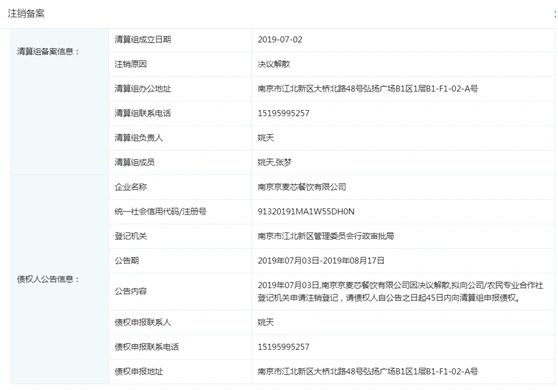Click the 清算组成立日期 field label
558x390 pixels.
(x=143, y=39)
